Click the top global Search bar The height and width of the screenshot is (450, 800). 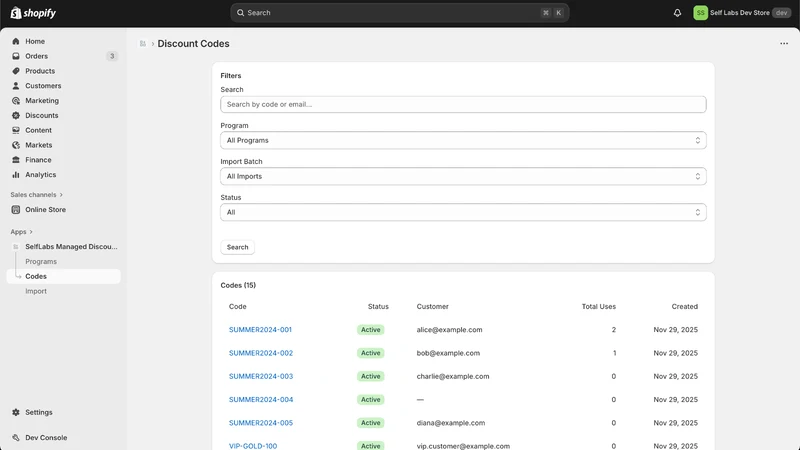(x=399, y=13)
